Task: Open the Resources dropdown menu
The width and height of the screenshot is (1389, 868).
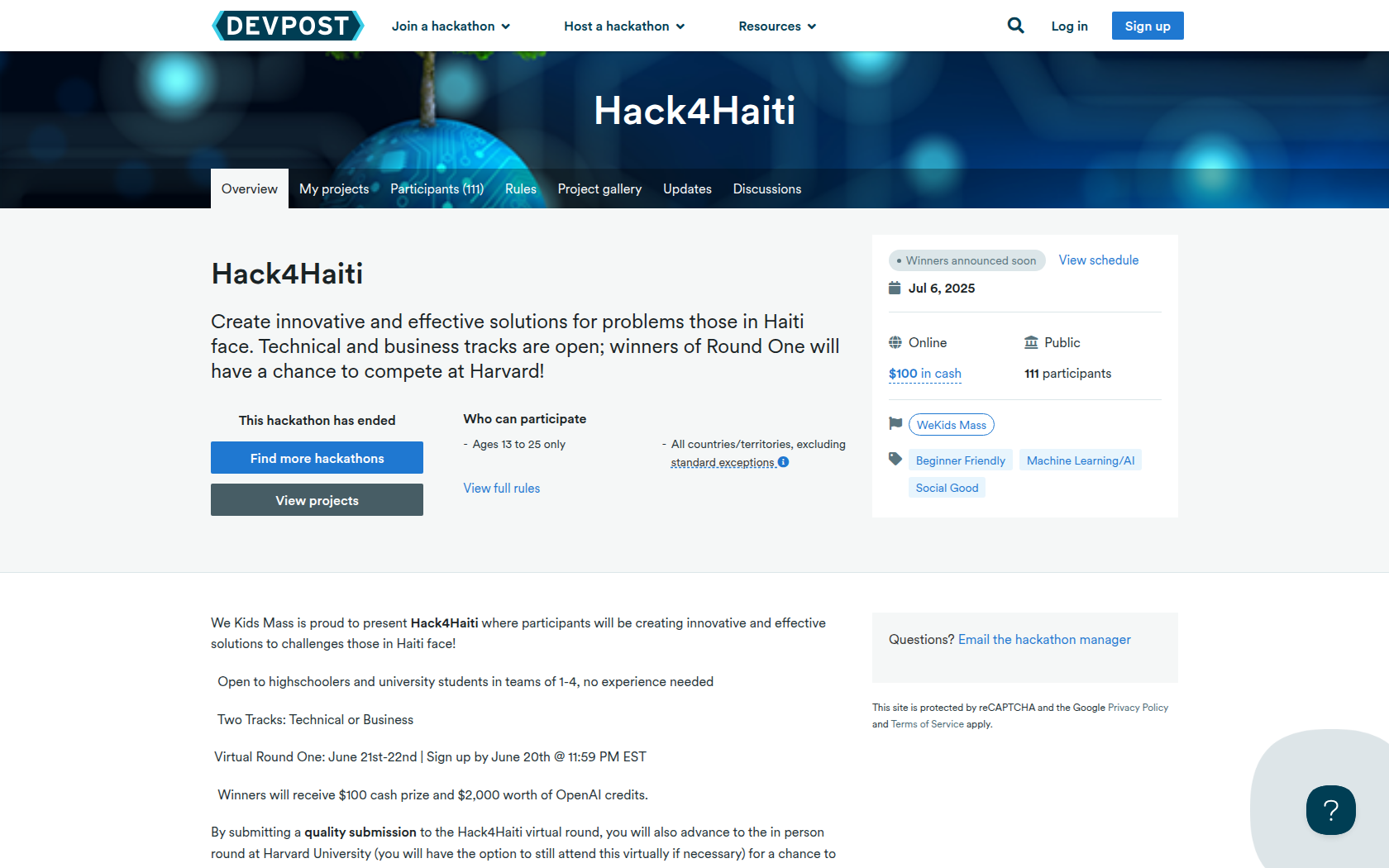Action: pos(777,26)
